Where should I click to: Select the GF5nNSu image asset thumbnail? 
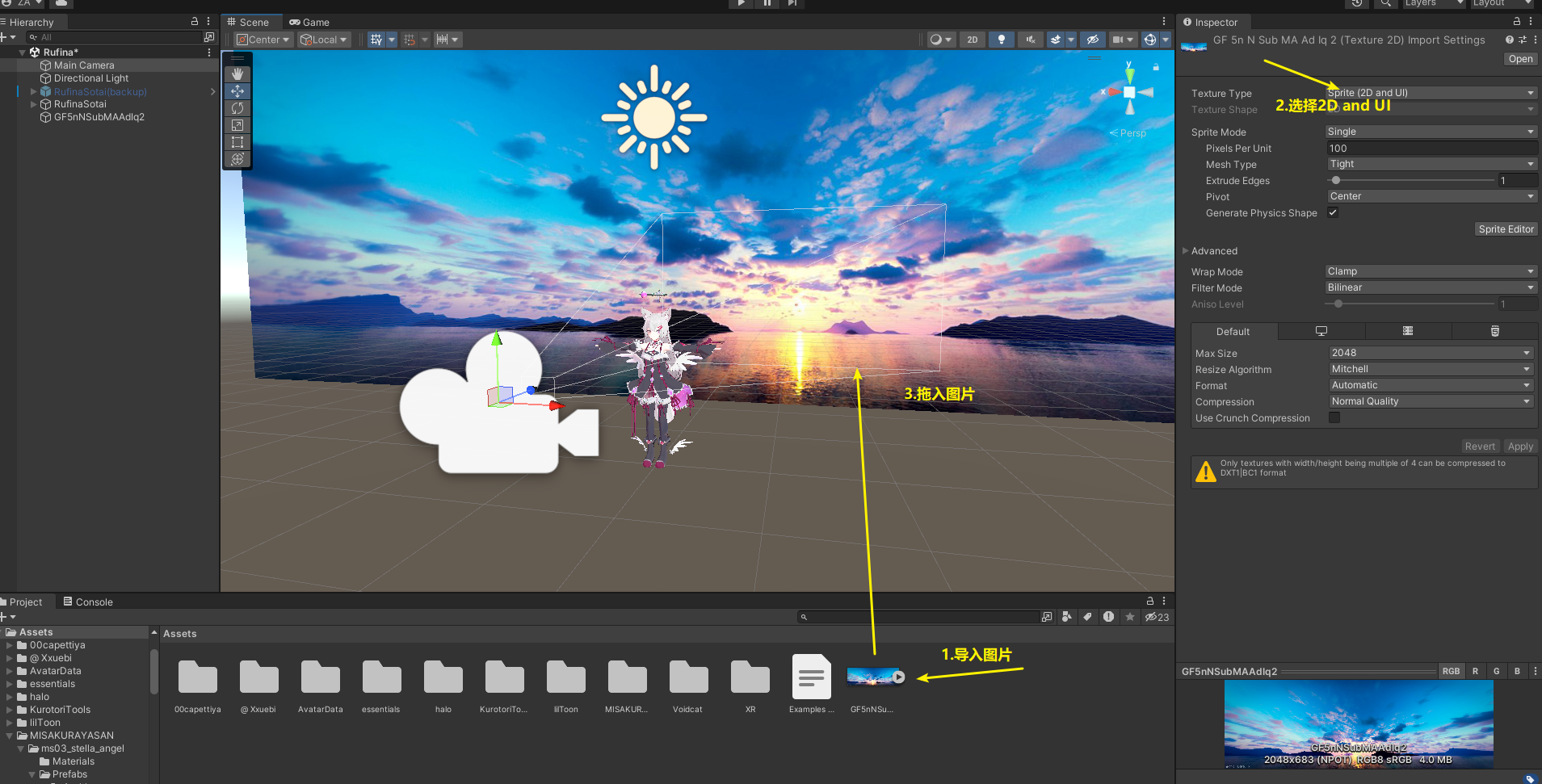(x=872, y=677)
